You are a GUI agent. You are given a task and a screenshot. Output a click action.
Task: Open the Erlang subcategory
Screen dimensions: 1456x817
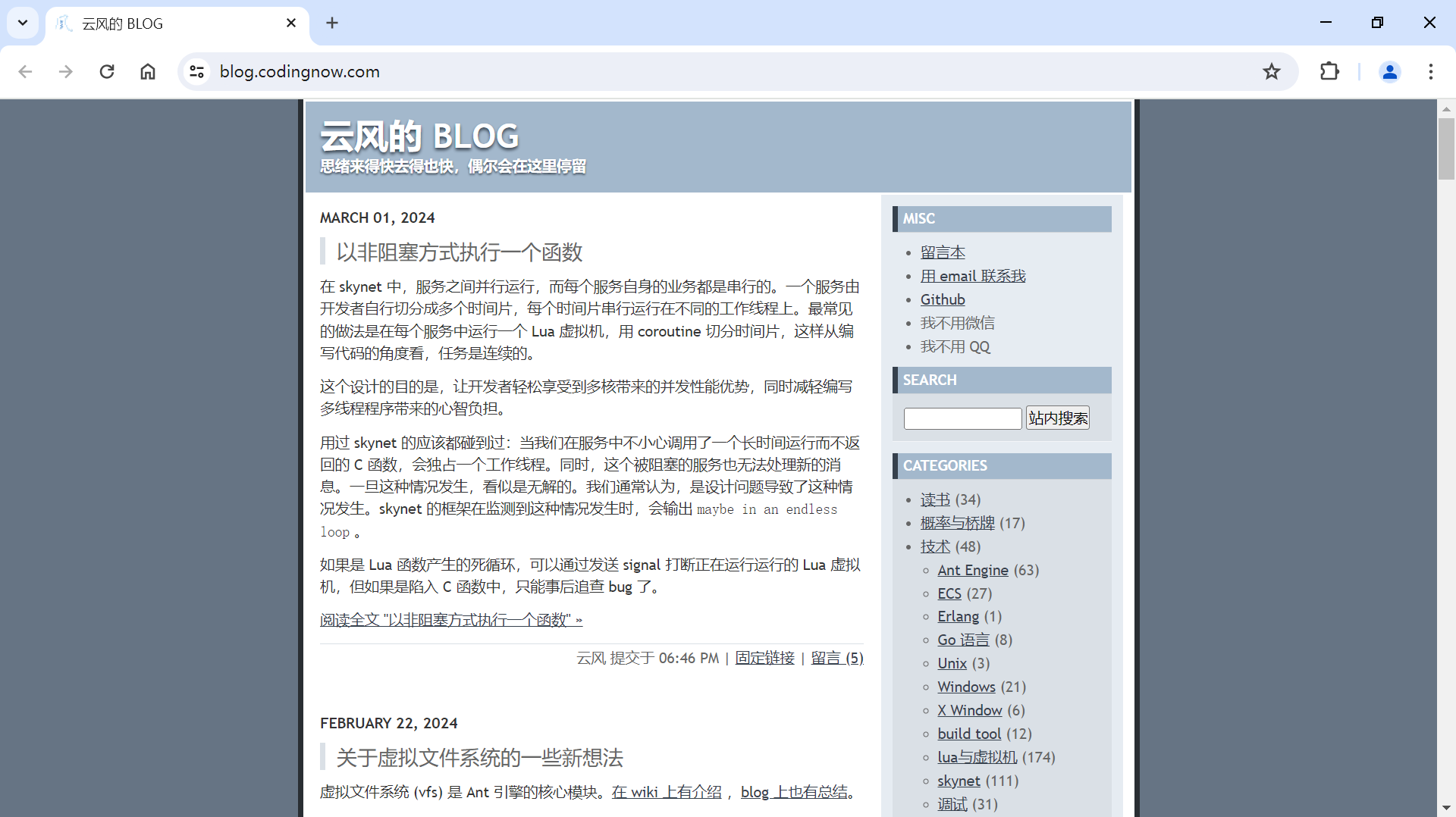click(x=959, y=616)
